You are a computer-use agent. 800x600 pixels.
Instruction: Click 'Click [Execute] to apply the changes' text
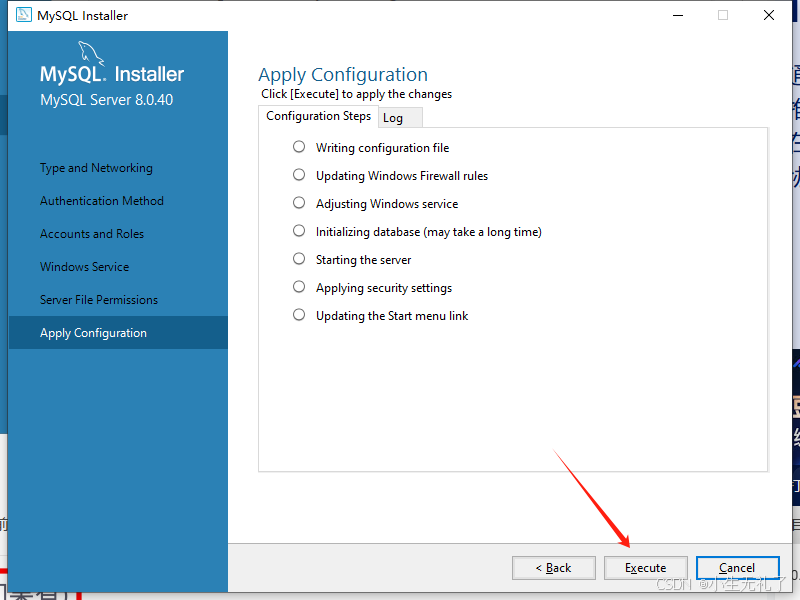357,94
